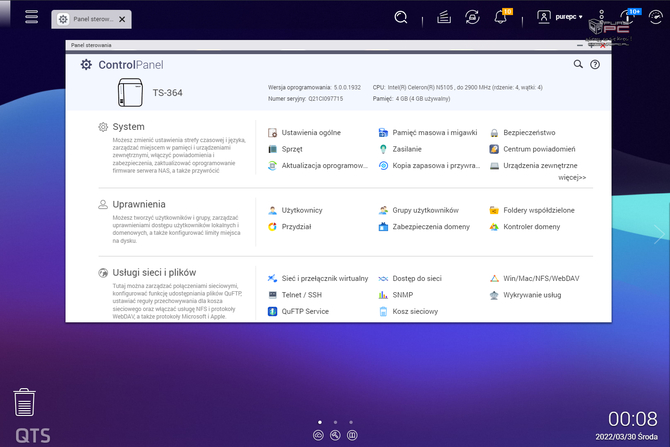Open Kosz sieciowy settings
Image resolution: width=670 pixels, height=447 pixels.
408,311
